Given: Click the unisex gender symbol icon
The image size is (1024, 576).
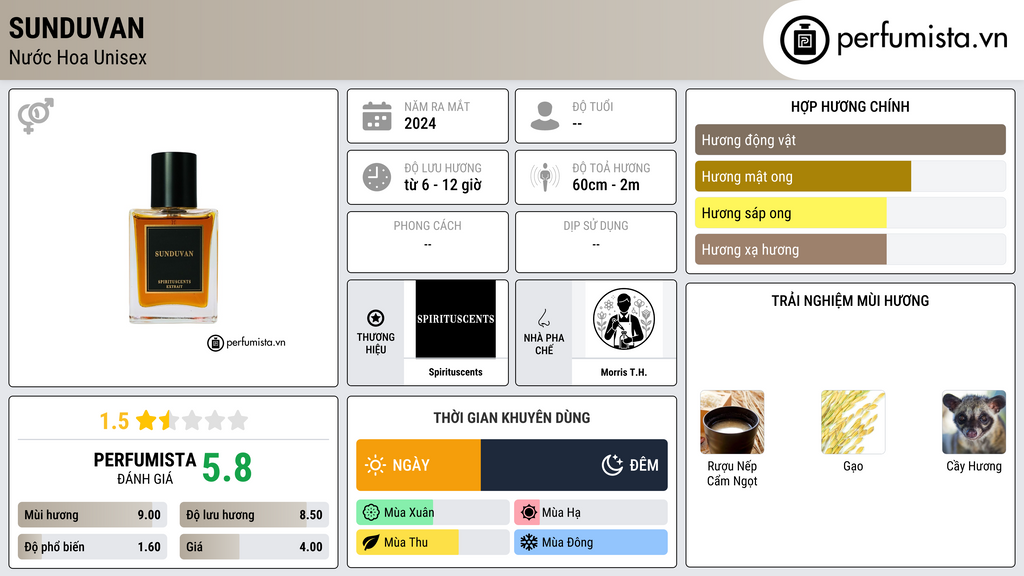Looking at the screenshot, I should click(36, 116).
